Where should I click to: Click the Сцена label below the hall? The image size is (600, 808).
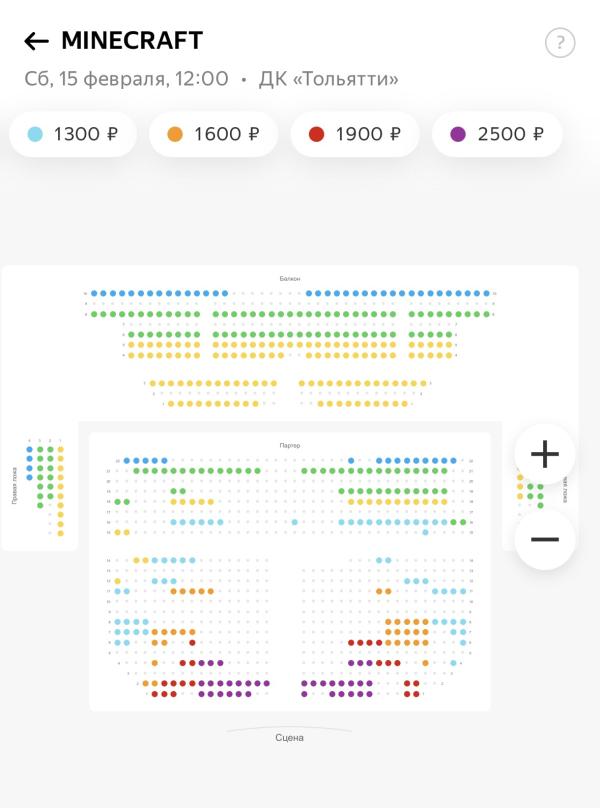click(289, 738)
